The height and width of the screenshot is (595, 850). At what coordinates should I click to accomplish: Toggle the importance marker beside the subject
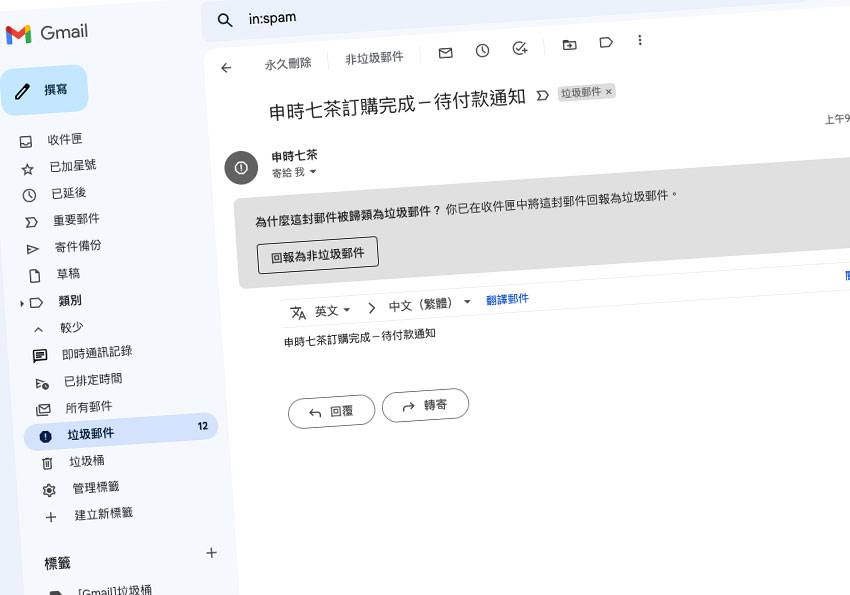(x=543, y=95)
